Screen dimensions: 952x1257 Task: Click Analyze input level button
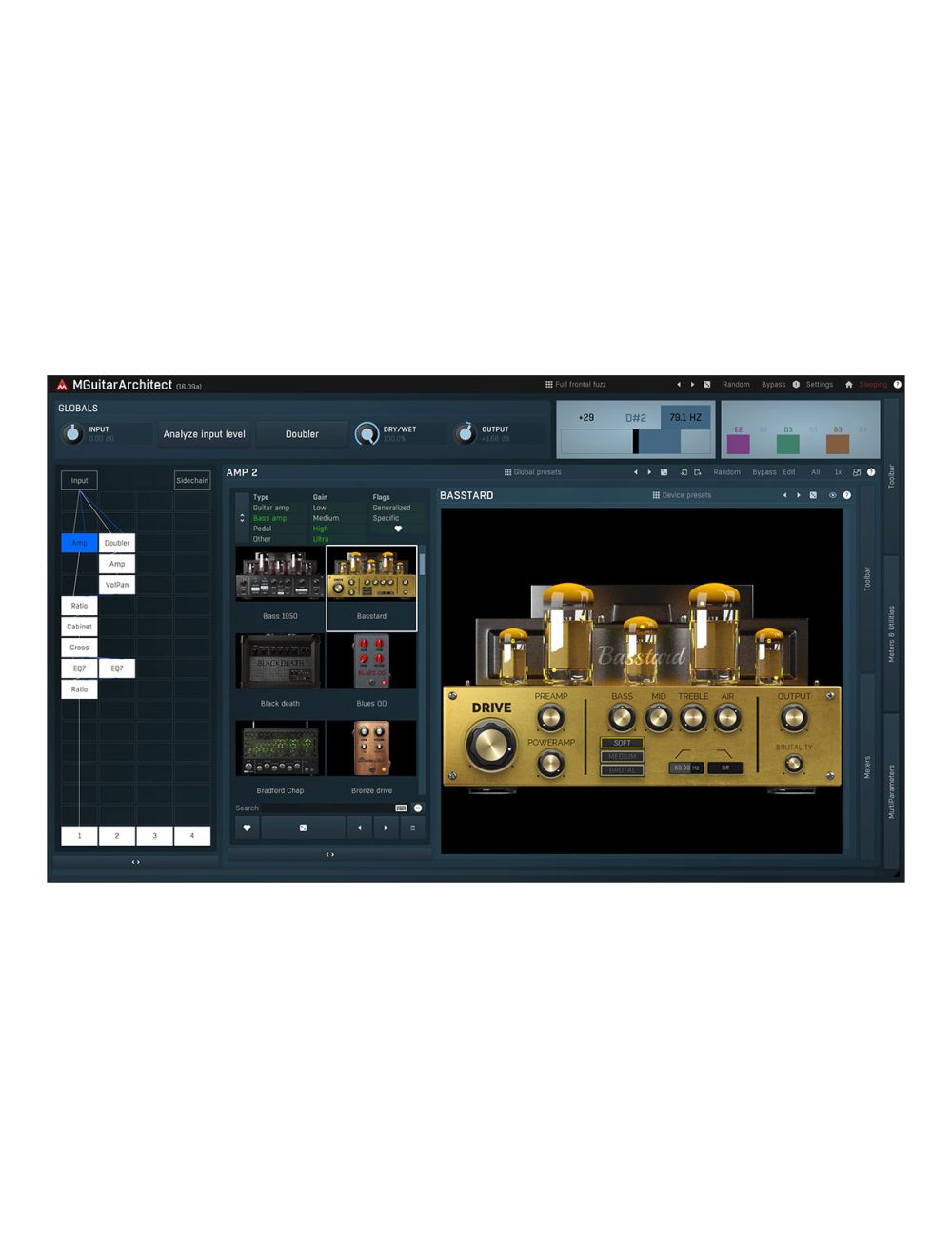[204, 434]
